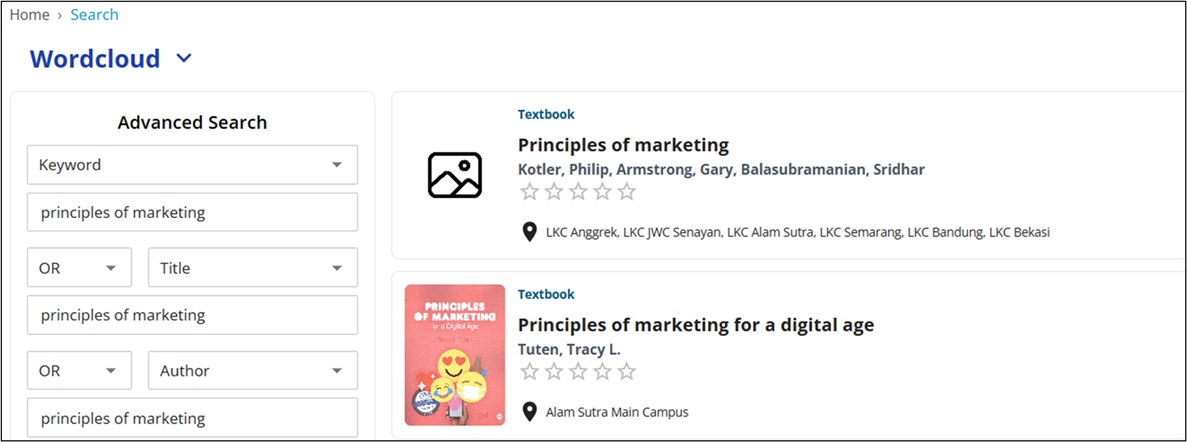The width and height of the screenshot is (1187, 442).
Task: Open the Principles of marketing title link
Action: [623, 145]
